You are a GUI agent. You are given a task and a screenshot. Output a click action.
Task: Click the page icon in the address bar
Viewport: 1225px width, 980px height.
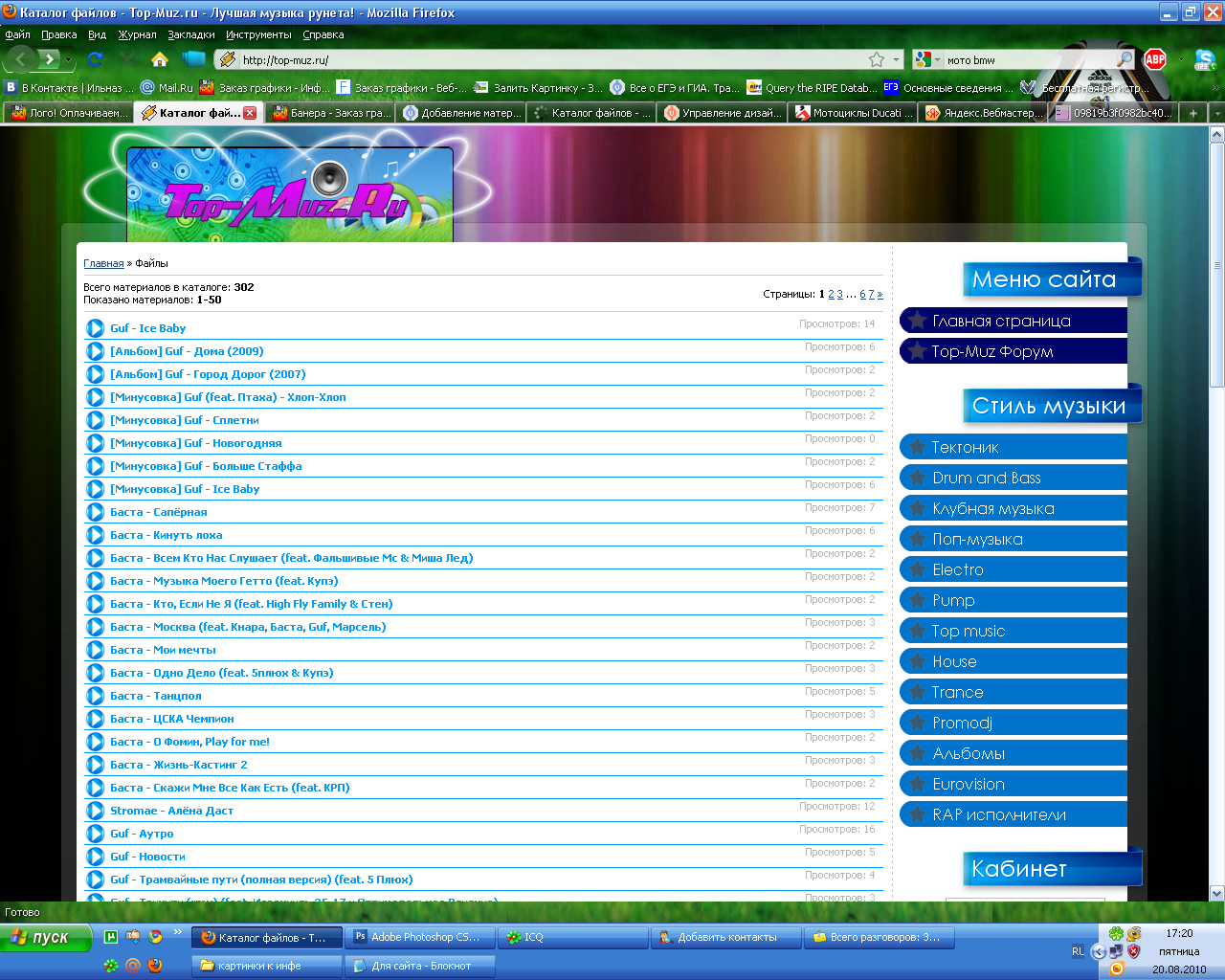point(227,59)
